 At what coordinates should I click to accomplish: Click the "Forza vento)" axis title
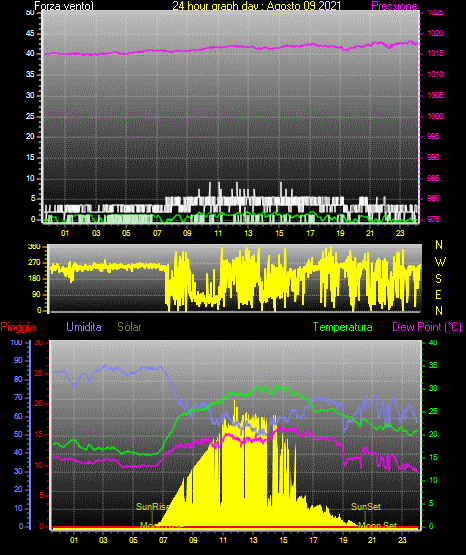(x=64, y=6)
